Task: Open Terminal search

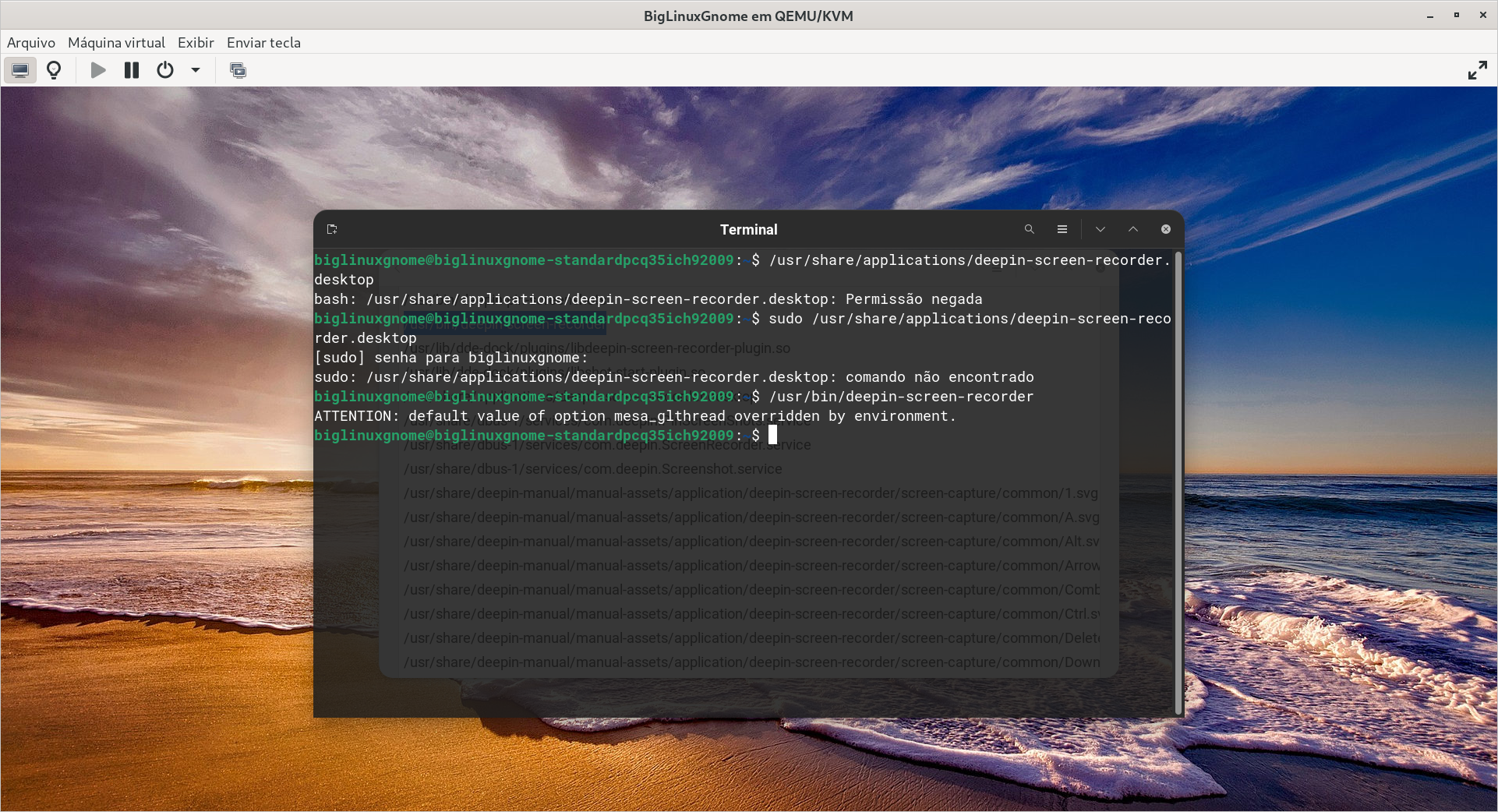Action: click(1029, 229)
